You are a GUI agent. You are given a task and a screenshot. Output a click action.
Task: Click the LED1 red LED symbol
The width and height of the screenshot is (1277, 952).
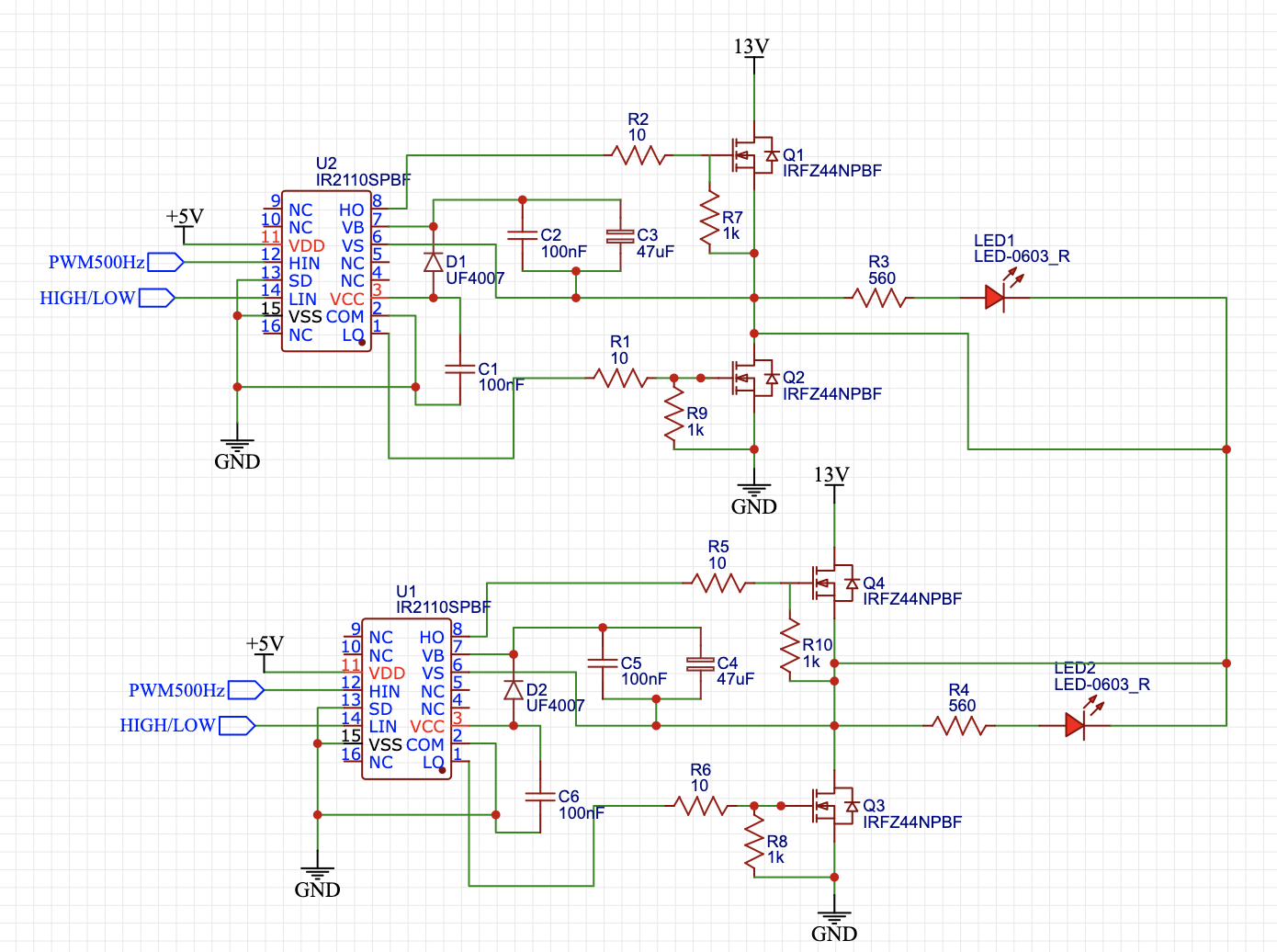pyautogui.click(x=997, y=296)
